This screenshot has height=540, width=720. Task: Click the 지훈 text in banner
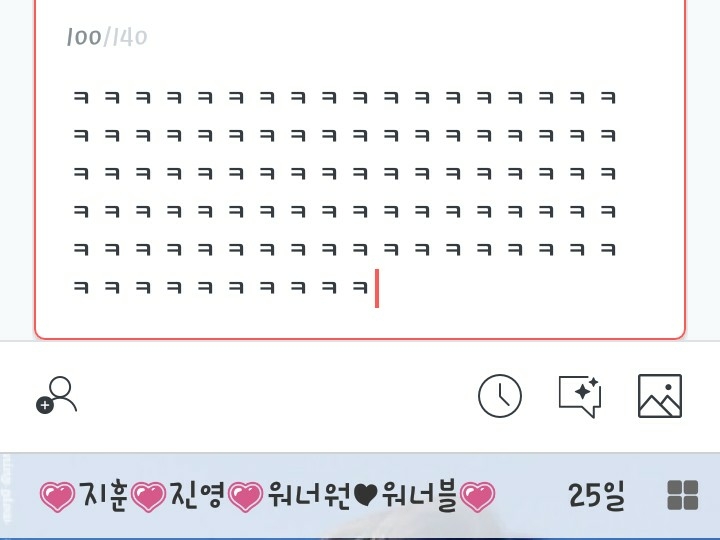tap(103, 496)
